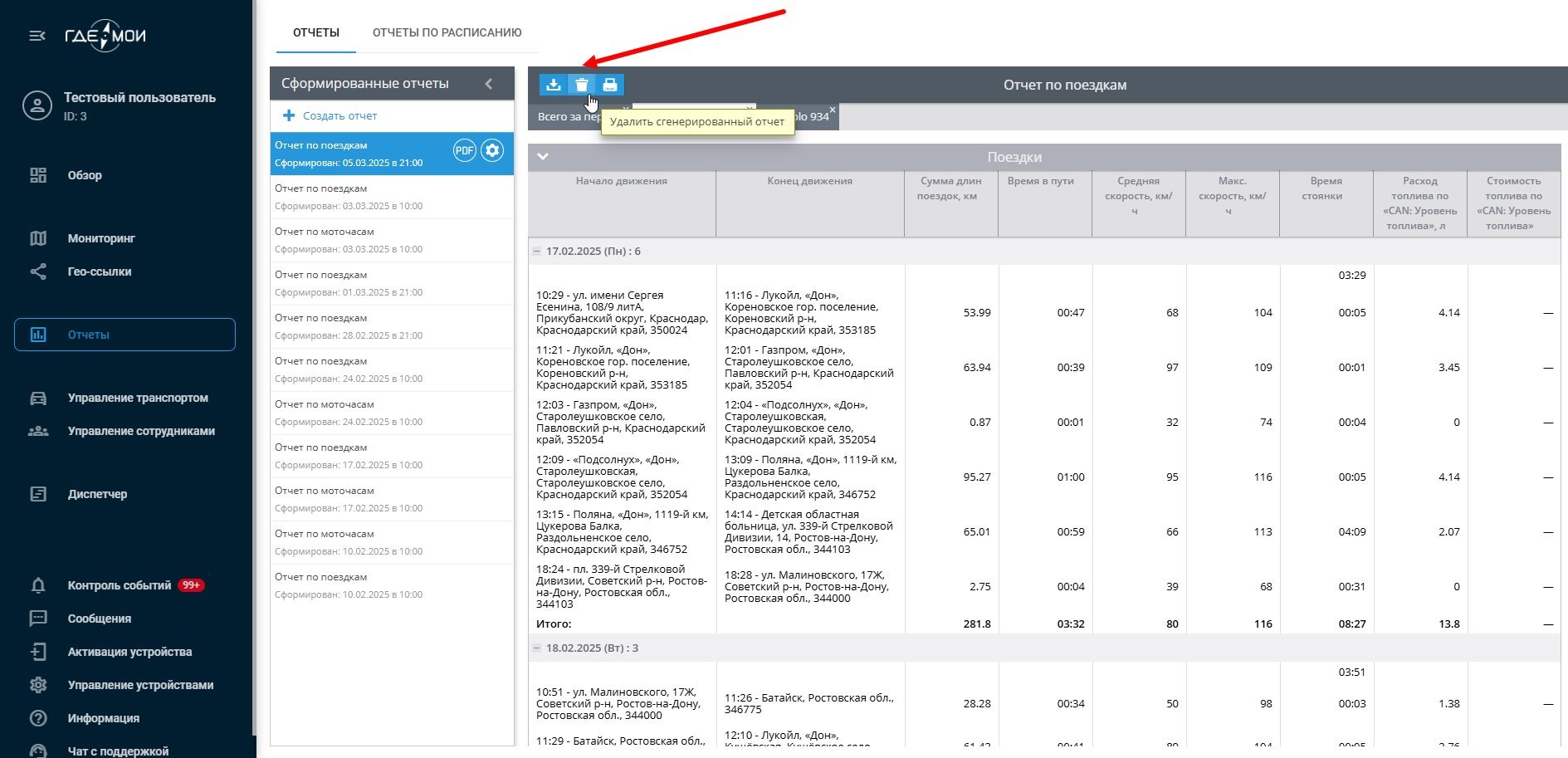Open Контроль событий notifications
Viewport: 1568px width, 758px height.
click(119, 585)
